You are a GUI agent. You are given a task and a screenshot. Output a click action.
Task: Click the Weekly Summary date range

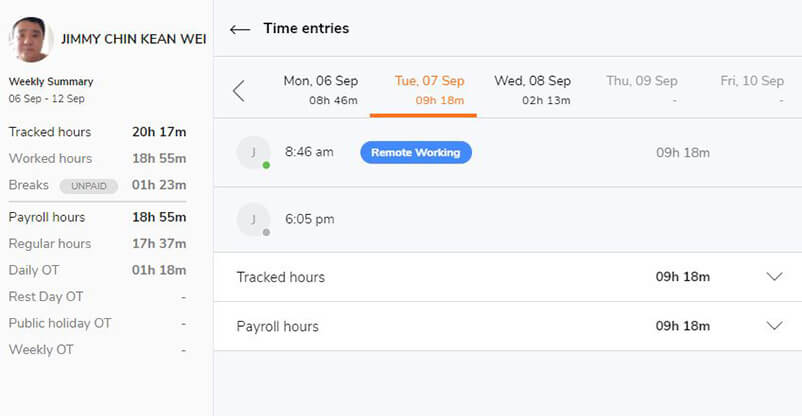(47, 99)
